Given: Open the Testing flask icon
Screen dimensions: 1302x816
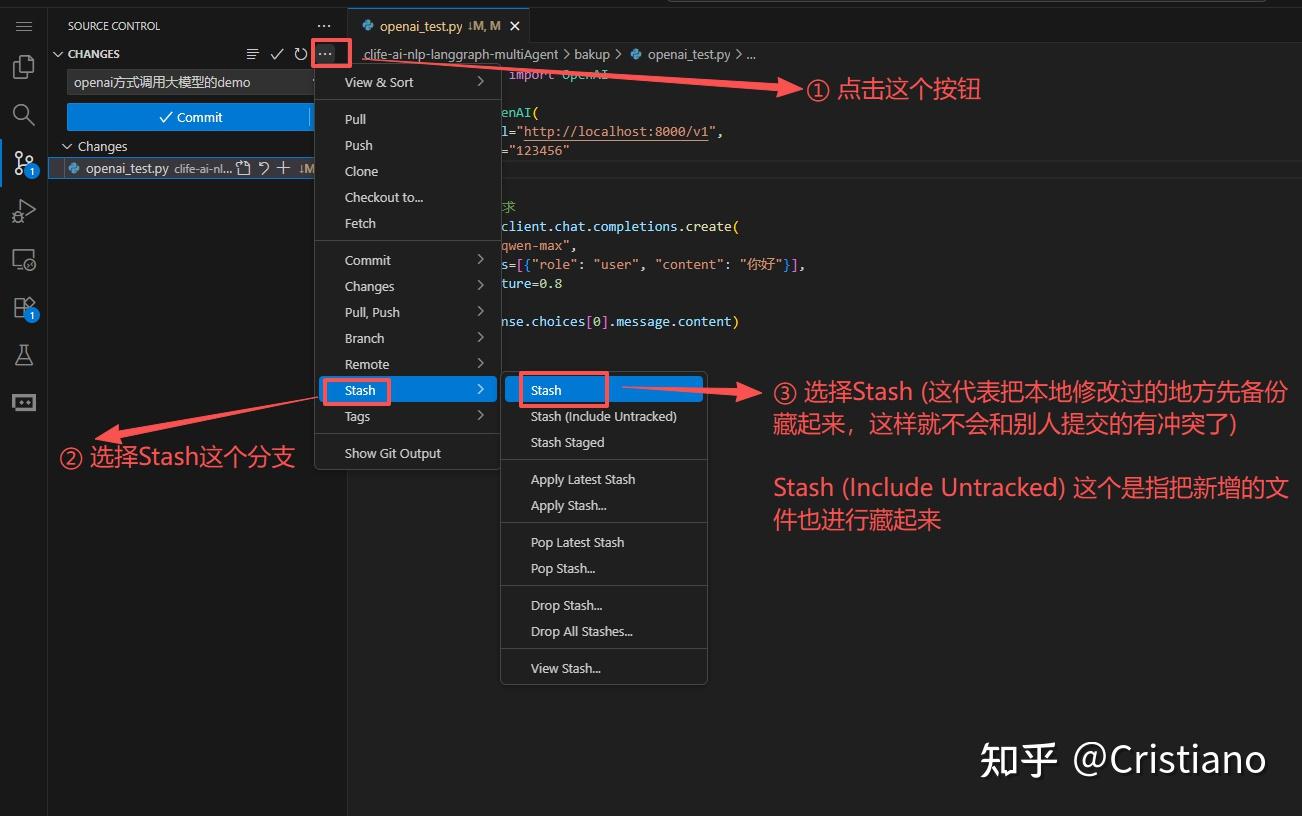Looking at the screenshot, I should [23, 355].
